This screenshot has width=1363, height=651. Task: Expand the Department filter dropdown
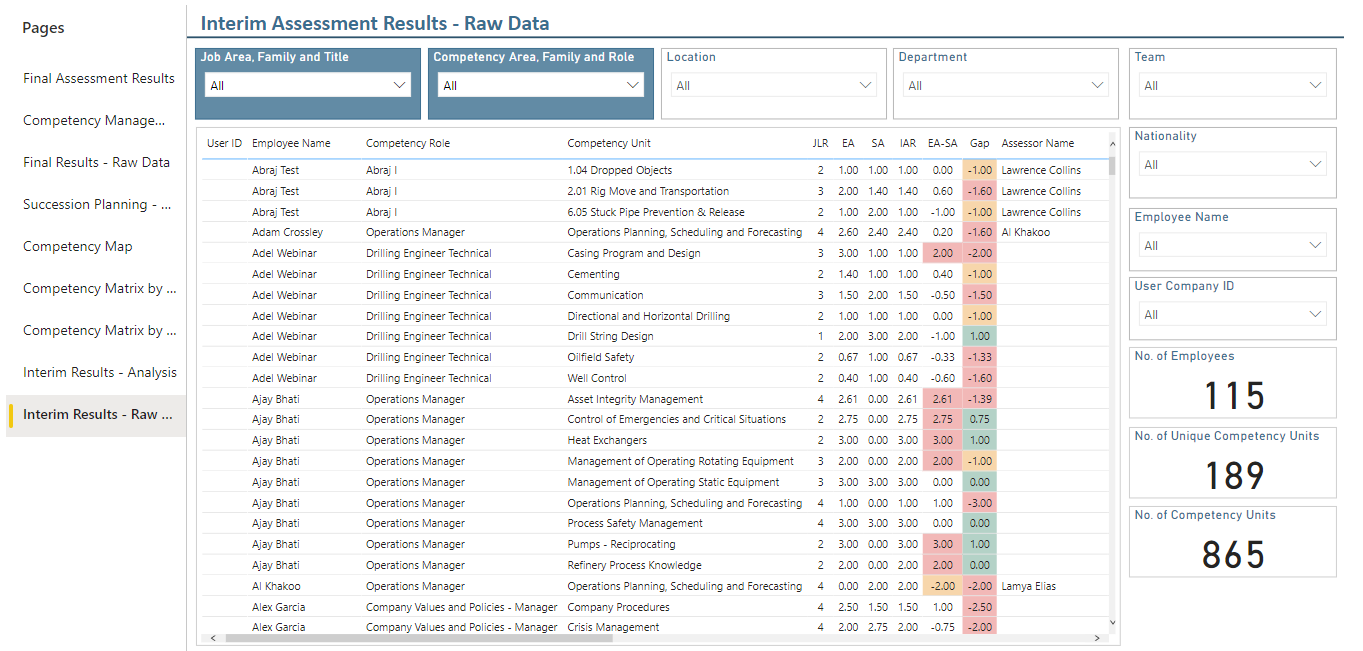(1005, 85)
